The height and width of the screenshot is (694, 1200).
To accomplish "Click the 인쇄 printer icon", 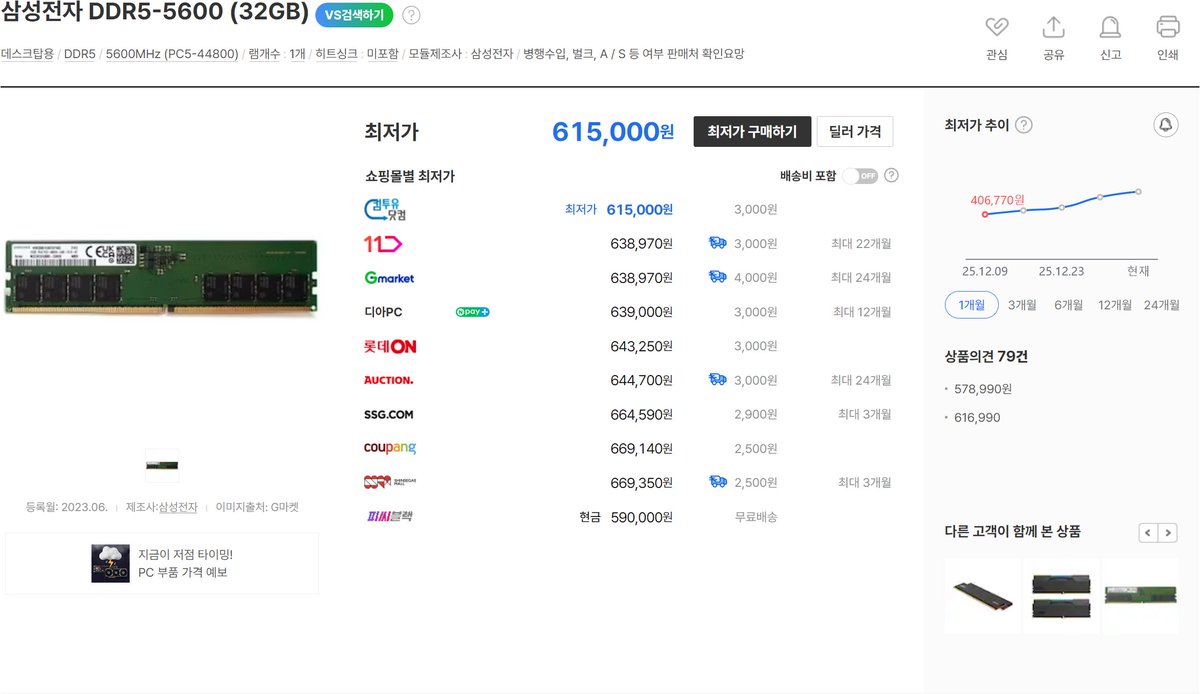I will (1168, 26).
